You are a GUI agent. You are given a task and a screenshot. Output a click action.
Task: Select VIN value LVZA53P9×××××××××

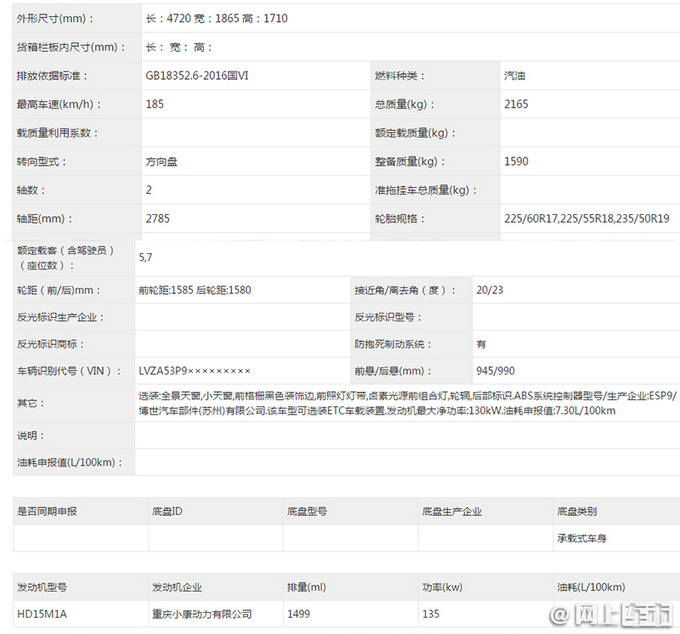click(x=194, y=371)
